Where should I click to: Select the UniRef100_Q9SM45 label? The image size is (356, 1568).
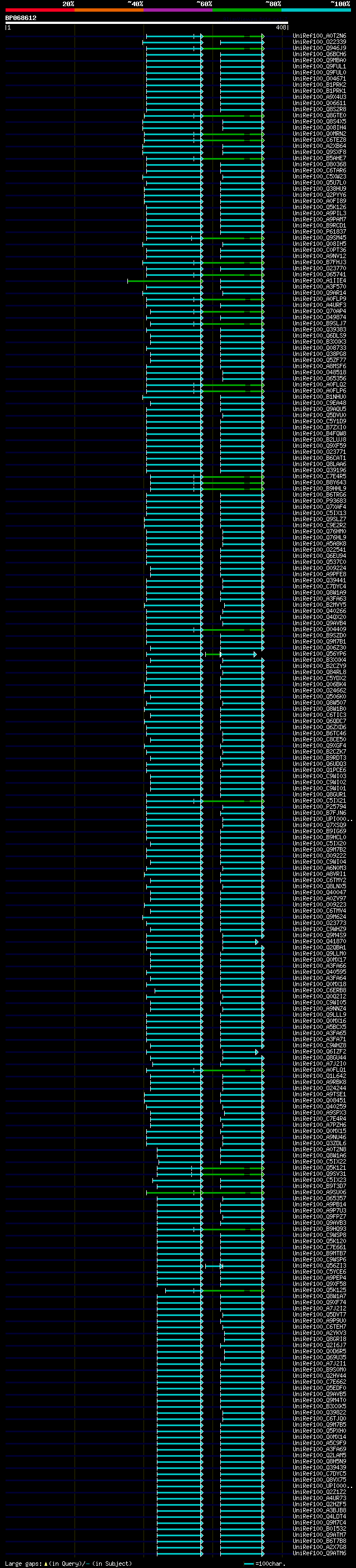click(319, 238)
